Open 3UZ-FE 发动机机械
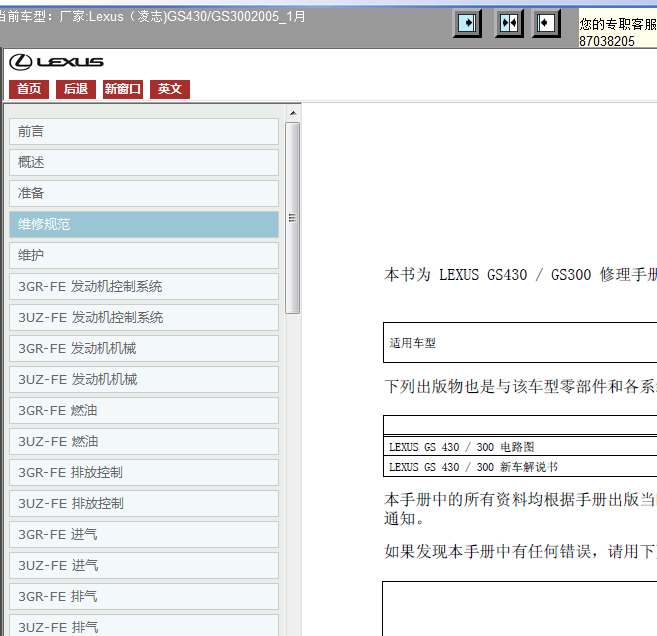 tap(144, 380)
